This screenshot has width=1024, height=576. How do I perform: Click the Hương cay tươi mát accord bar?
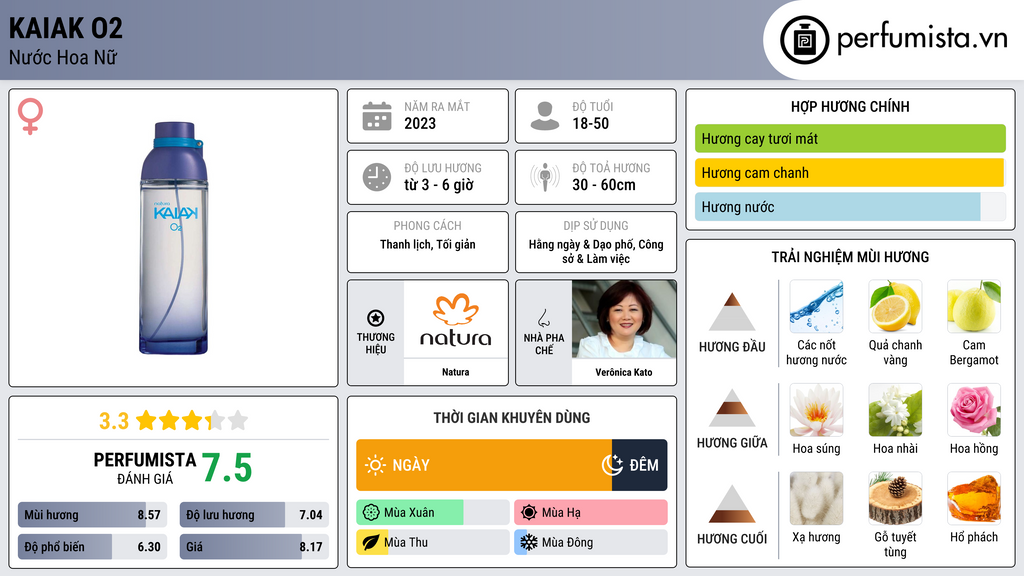[850, 138]
